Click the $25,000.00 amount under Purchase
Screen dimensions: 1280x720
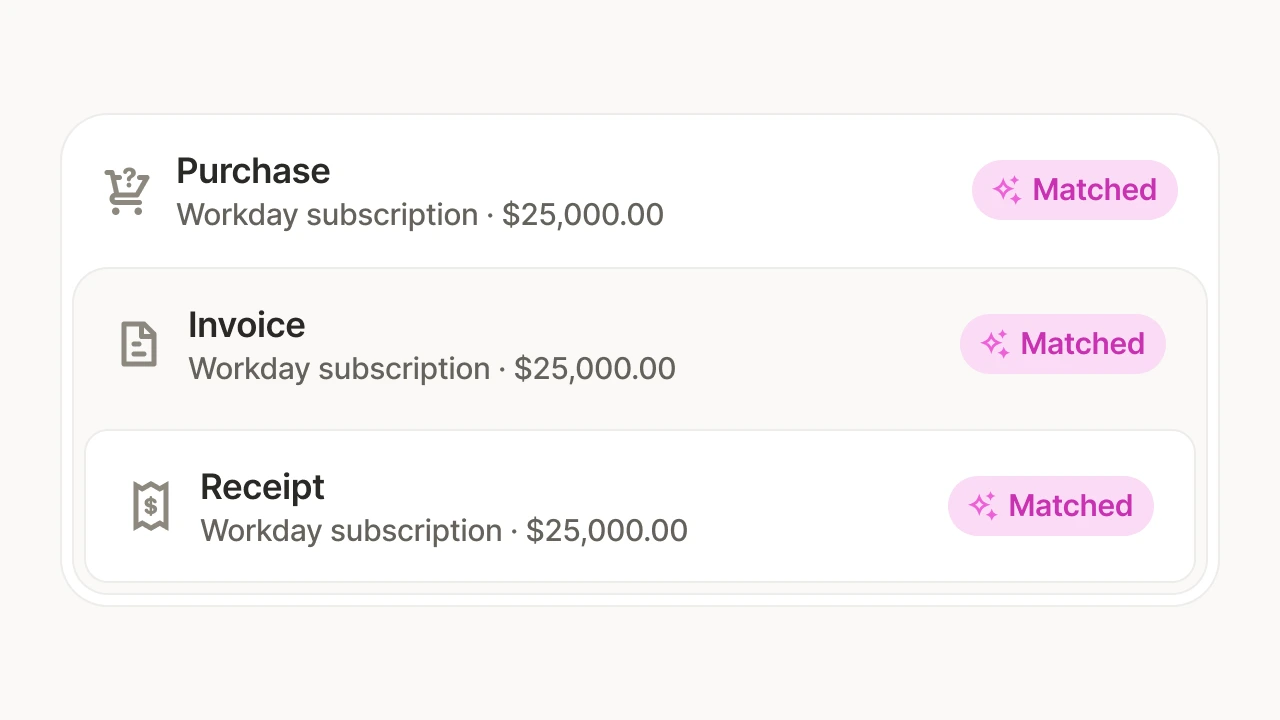(583, 215)
